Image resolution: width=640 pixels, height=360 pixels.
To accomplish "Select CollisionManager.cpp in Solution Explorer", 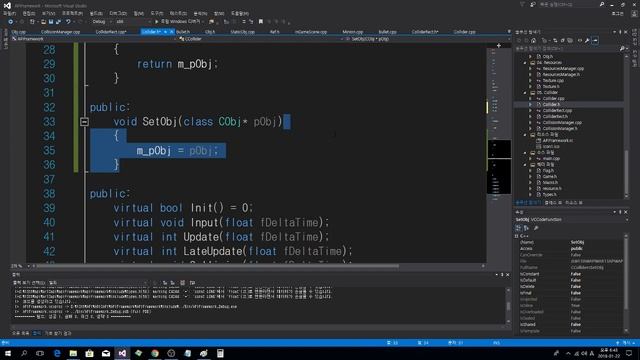I will pyautogui.click(x=562, y=122).
